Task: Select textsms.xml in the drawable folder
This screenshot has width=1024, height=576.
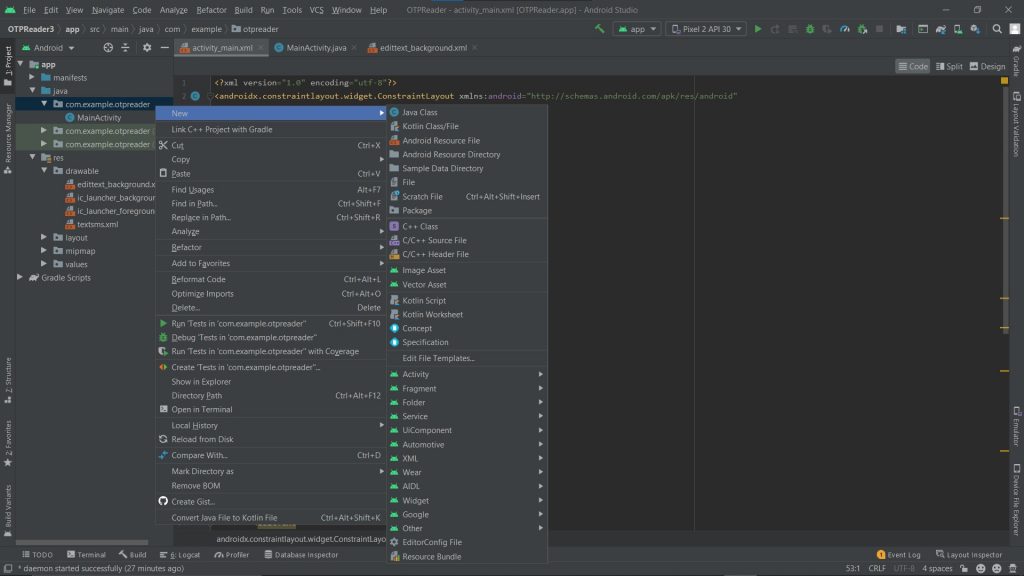Action: (97, 224)
